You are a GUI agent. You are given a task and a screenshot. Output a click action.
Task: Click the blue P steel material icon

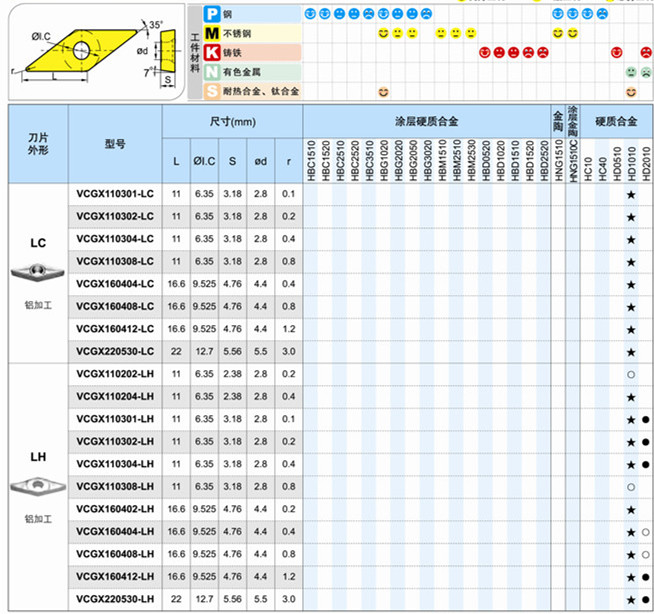point(212,14)
